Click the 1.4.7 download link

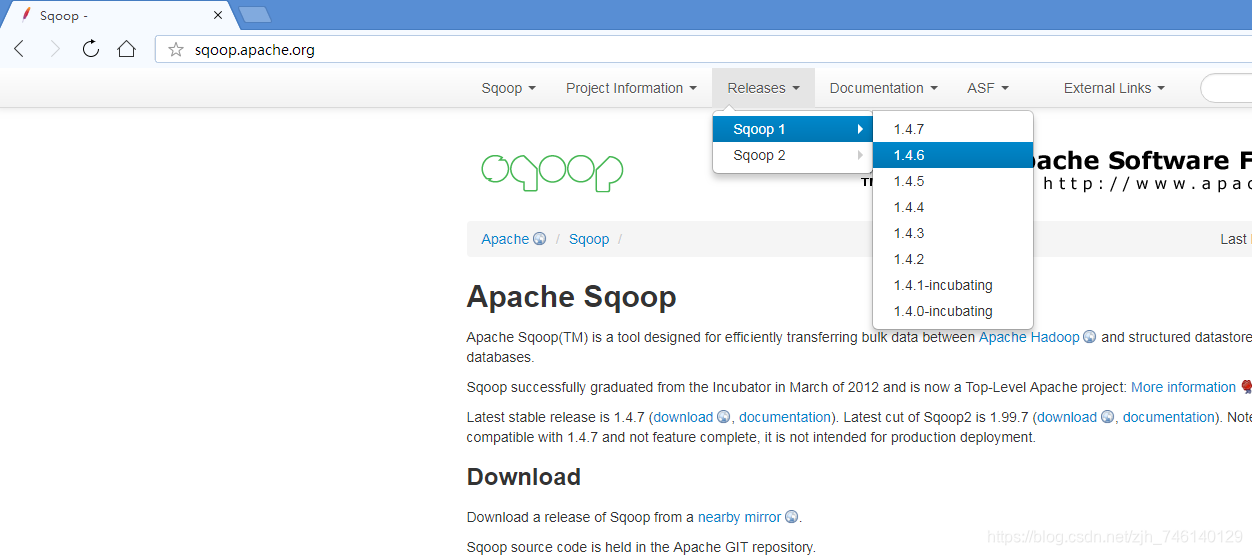tap(683, 417)
